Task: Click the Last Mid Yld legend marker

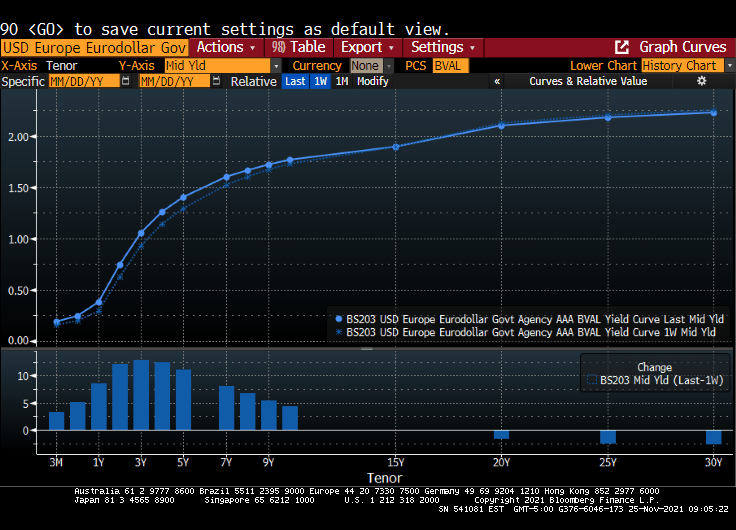Action: coord(339,319)
